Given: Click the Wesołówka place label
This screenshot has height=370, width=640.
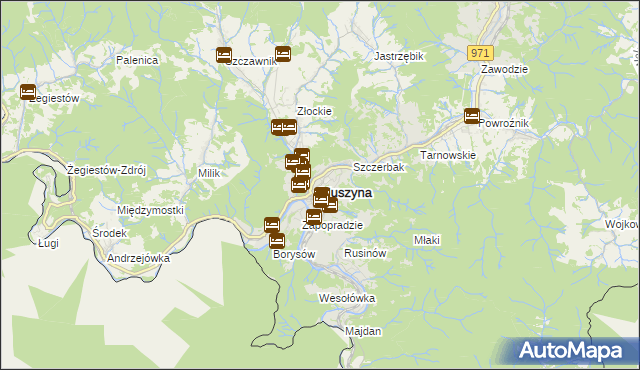Looking at the screenshot, I should pos(347,298).
